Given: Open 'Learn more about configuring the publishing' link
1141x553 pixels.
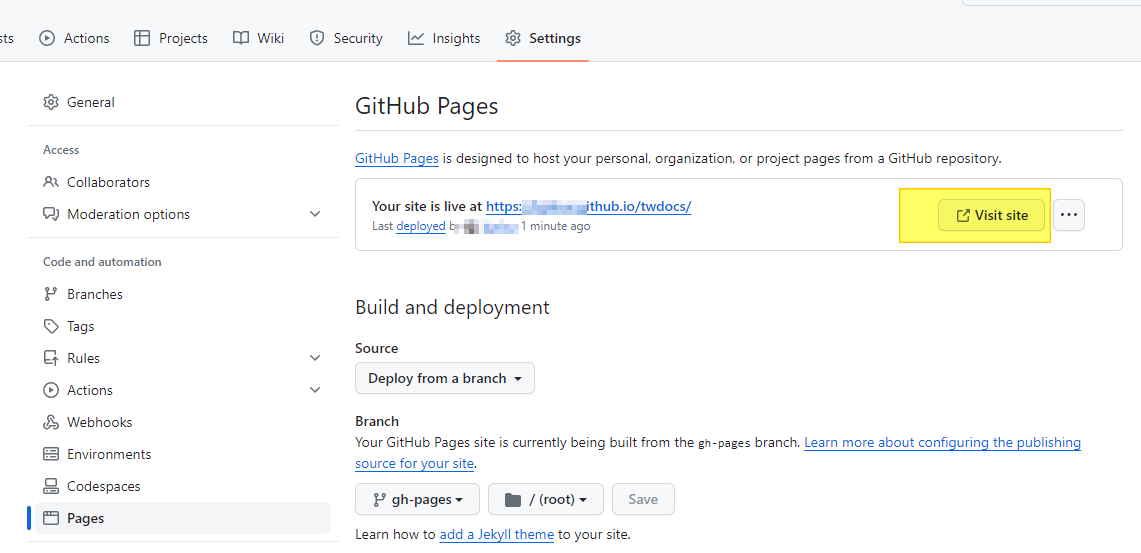Looking at the screenshot, I should (942, 442).
